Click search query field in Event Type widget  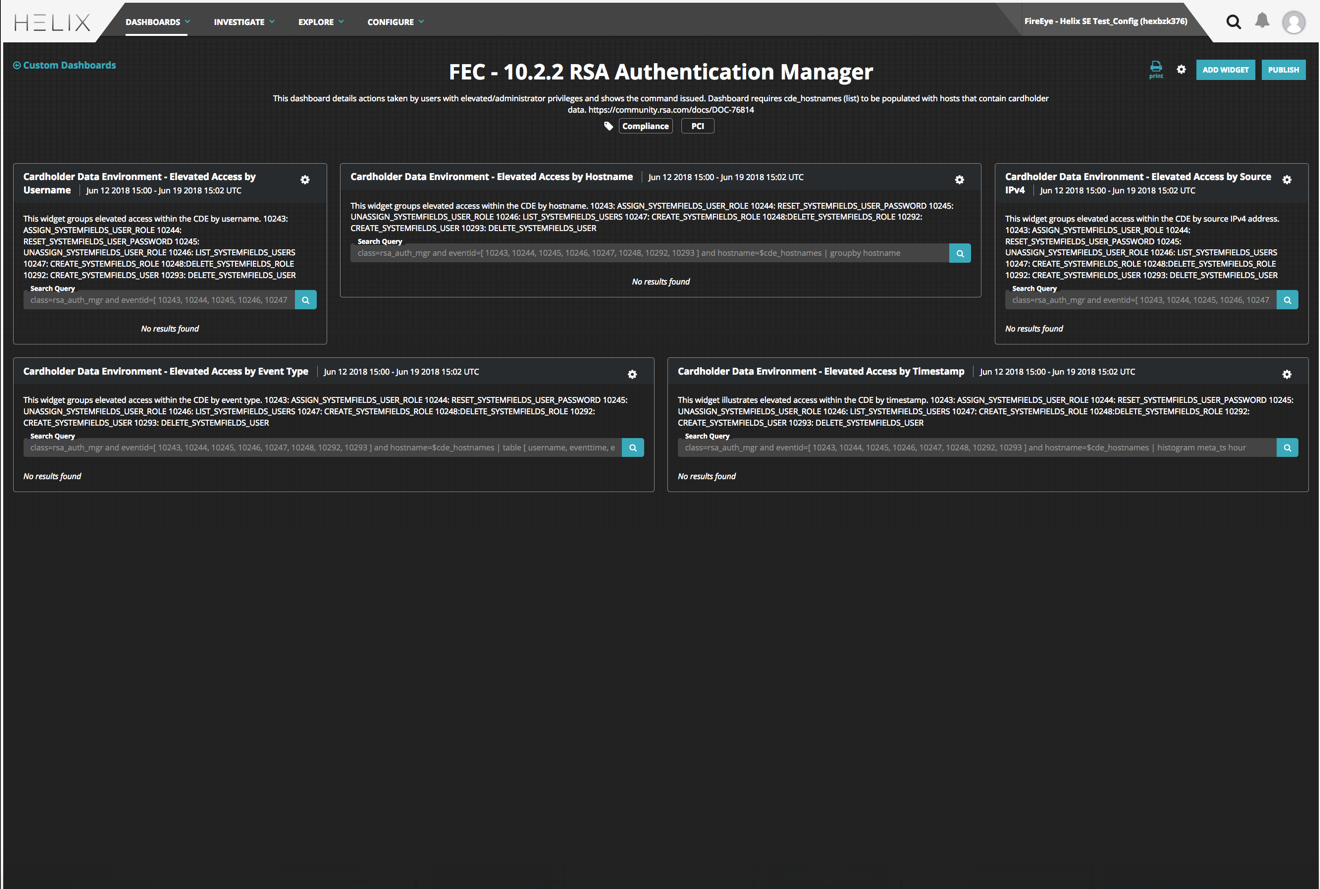click(x=323, y=447)
